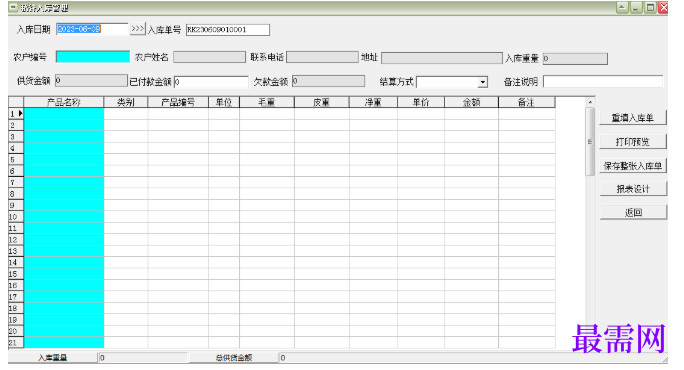684x370 pixels.
Task: Click the grid scrollbar up arrow
Action: 590,102
